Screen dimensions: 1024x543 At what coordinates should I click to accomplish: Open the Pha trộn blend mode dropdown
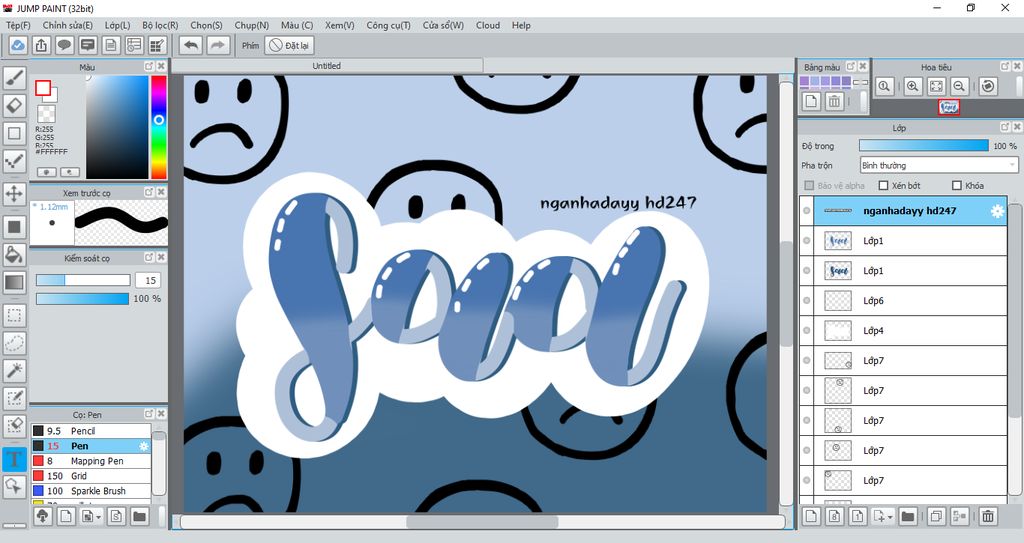[938, 165]
